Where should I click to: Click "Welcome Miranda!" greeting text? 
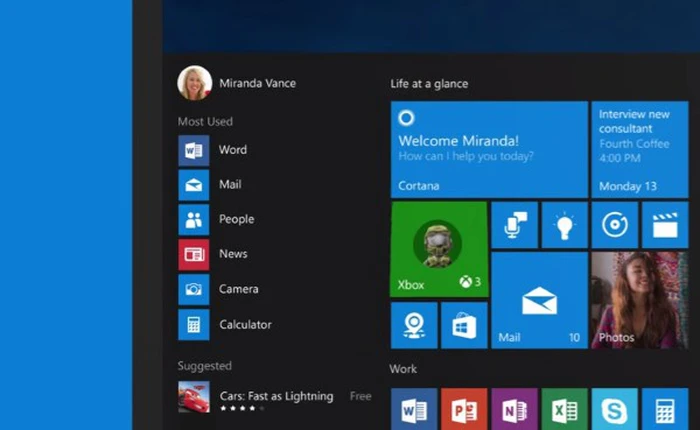458,141
